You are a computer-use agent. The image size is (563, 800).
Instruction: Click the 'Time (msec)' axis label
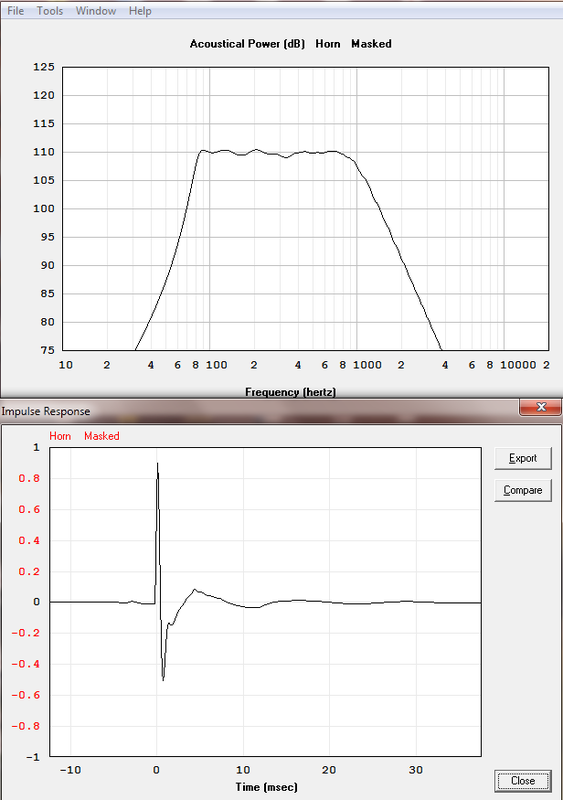[266, 787]
